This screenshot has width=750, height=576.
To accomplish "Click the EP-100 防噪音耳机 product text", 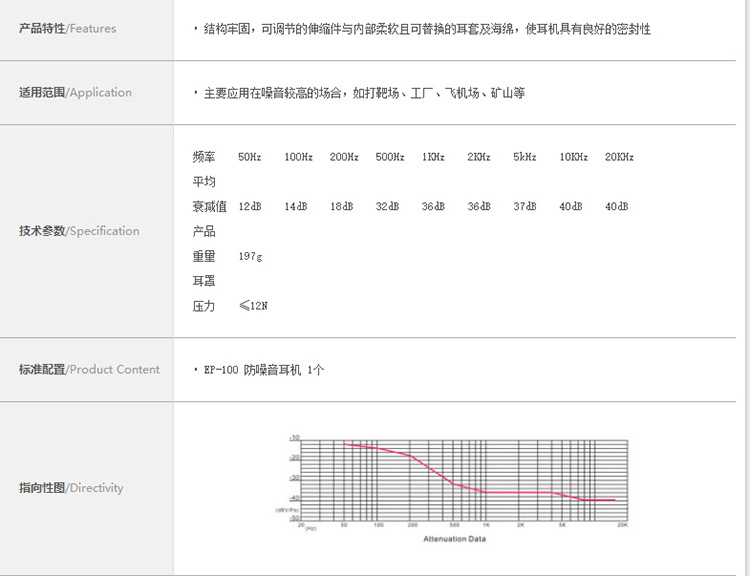I will point(264,370).
